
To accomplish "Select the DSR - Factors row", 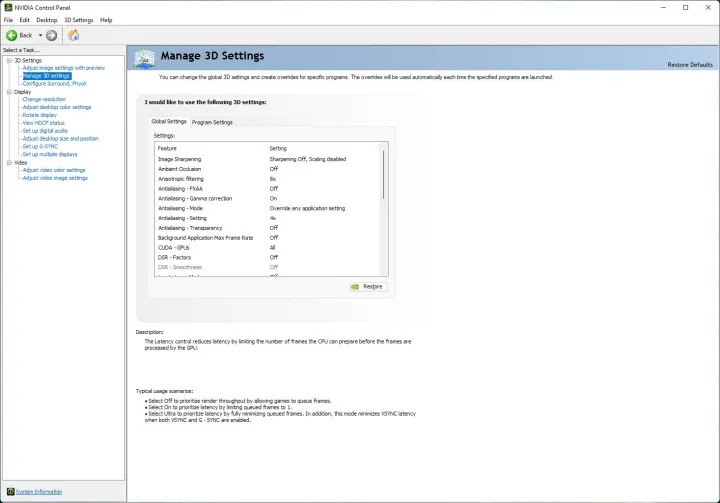I will tap(269, 257).
